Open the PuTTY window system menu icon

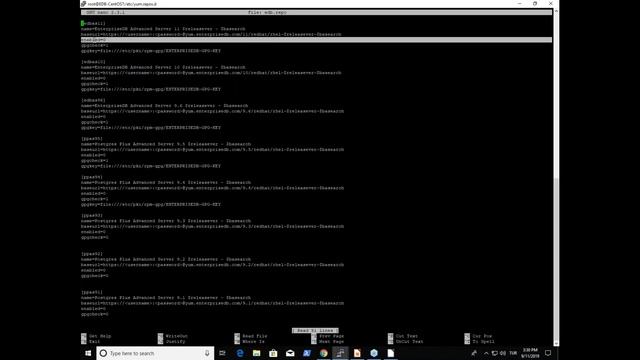coord(84,4)
